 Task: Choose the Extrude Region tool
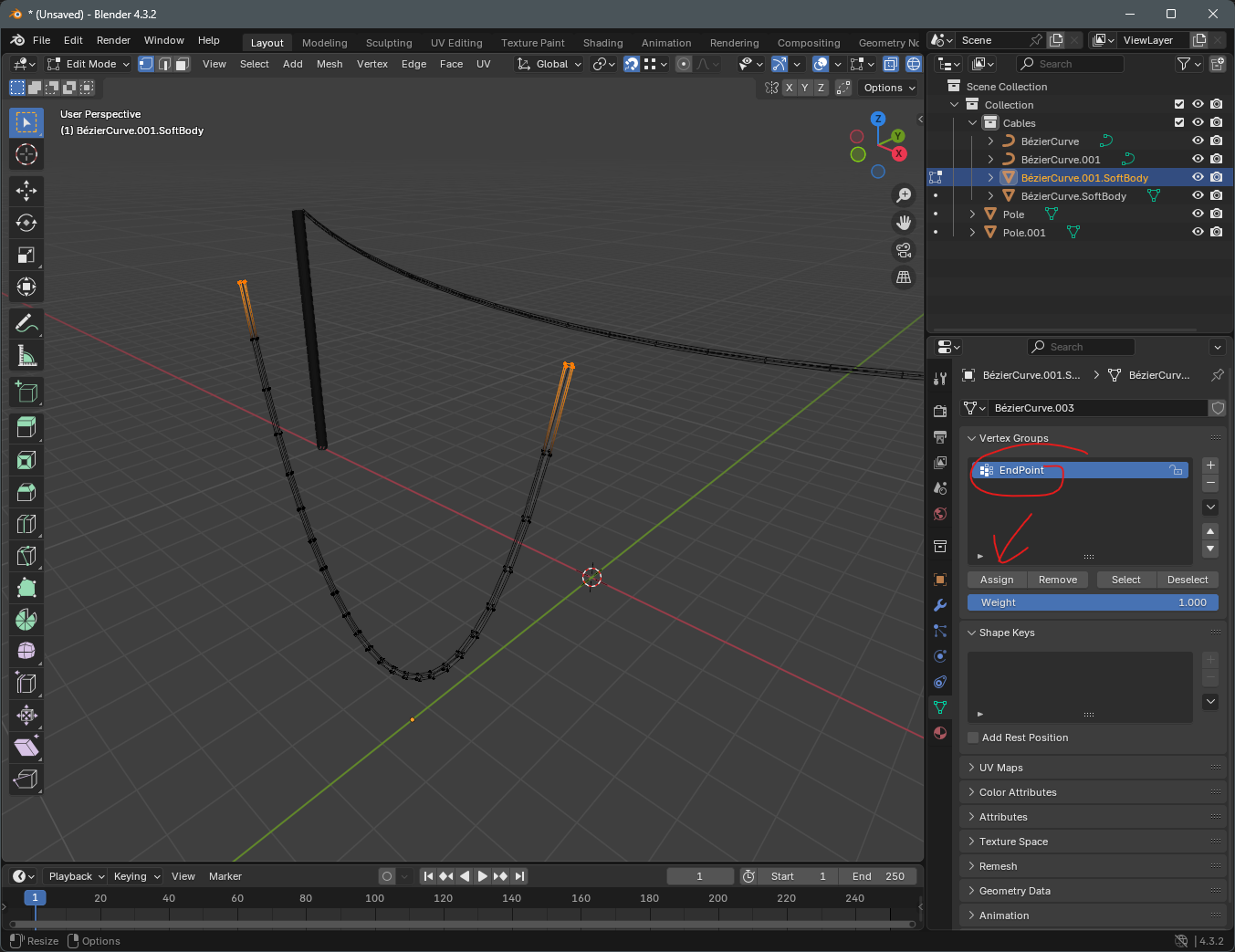[26, 427]
